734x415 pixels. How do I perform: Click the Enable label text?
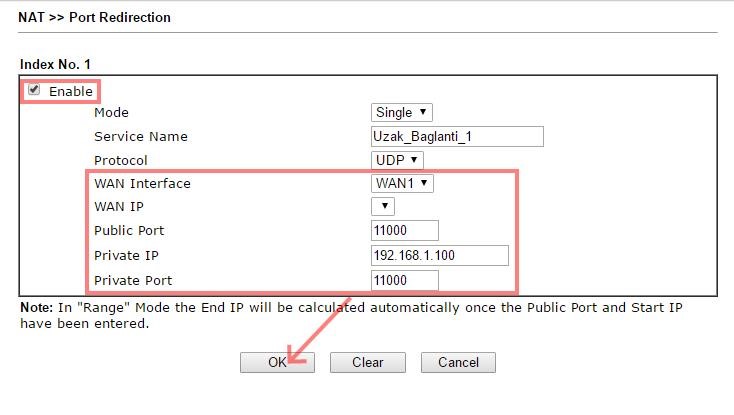(x=70, y=91)
